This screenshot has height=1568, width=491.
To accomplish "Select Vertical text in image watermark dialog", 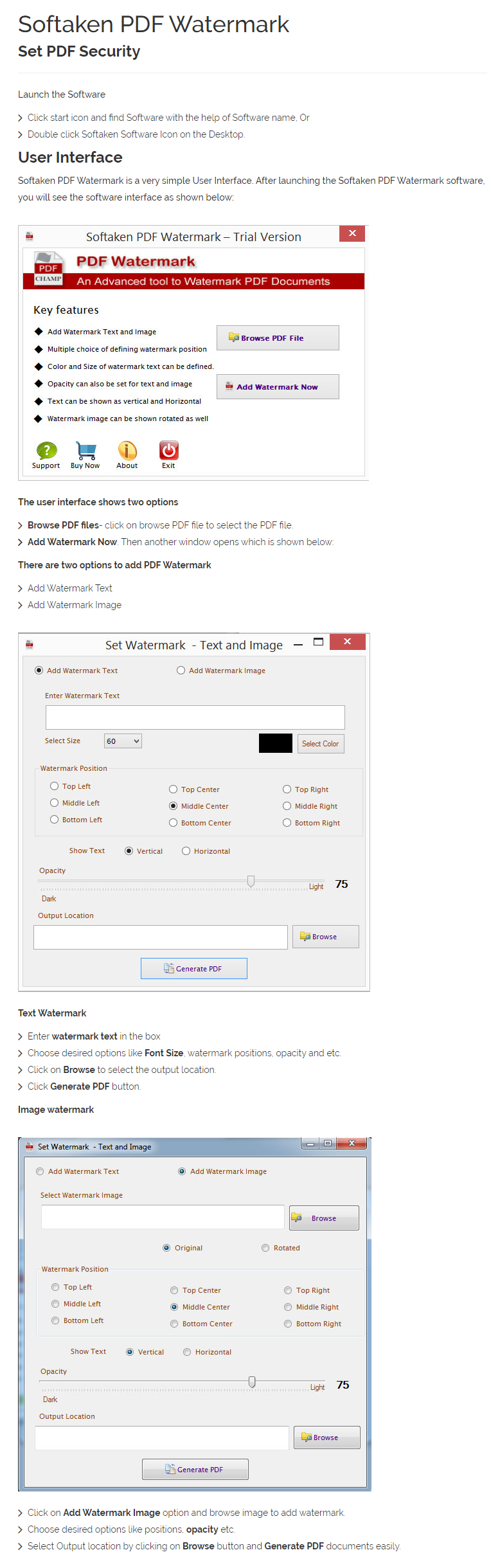I will 130,1351.
